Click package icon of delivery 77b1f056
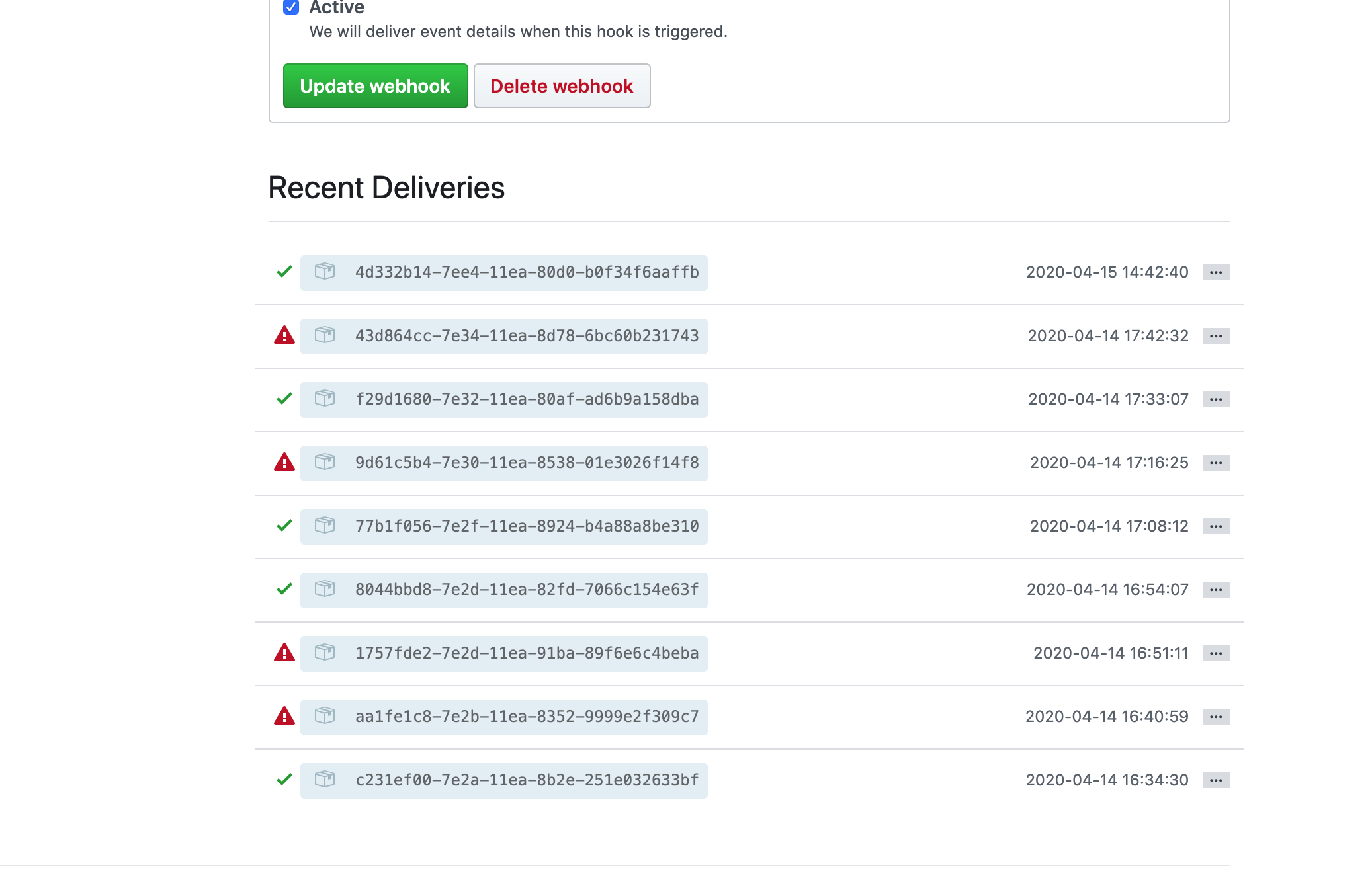 (x=324, y=526)
